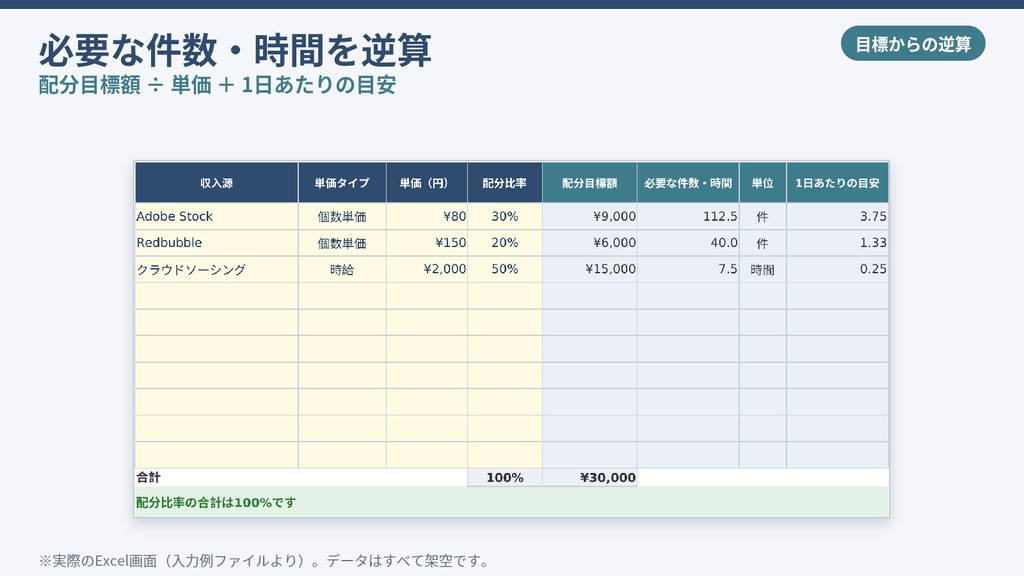Click the 配分目標額 ÷ 単価 subtitle

click(x=217, y=85)
